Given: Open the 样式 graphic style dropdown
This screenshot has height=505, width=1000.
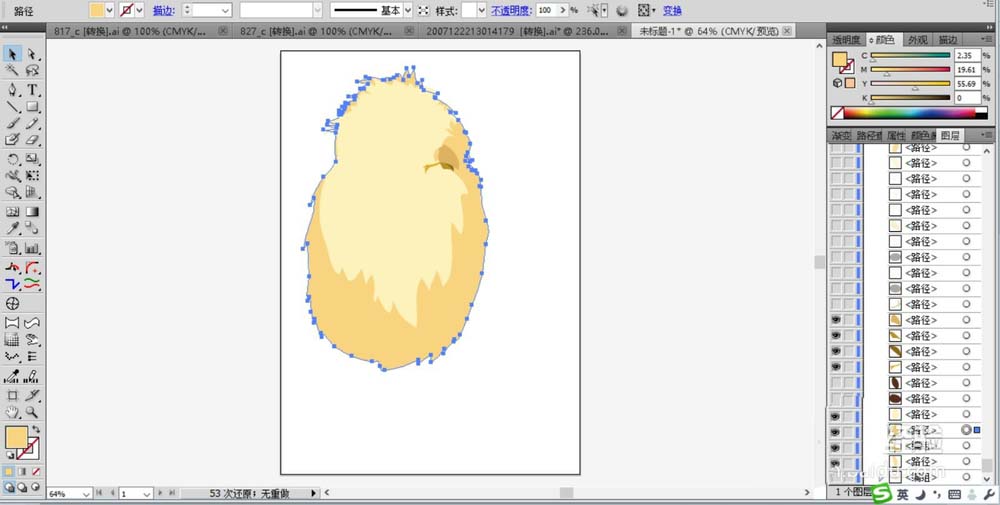Looking at the screenshot, I should [x=482, y=10].
